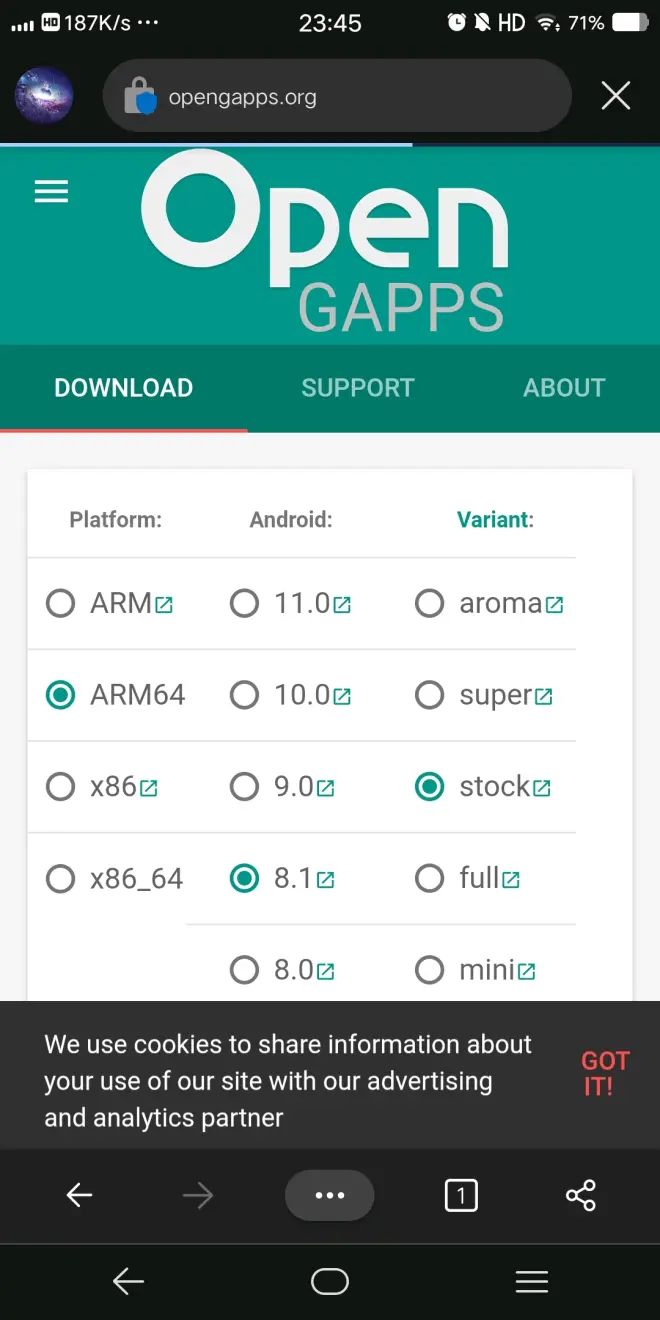The width and height of the screenshot is (660, 1320).
Task: Switch to the DOWNLOAD tab
Action: tap(124, 388)
